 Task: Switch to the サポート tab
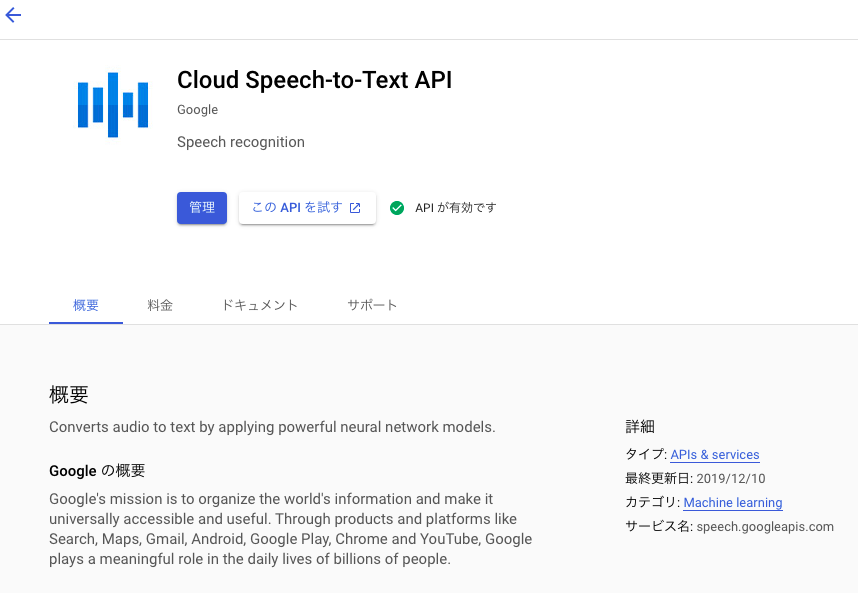372,305
